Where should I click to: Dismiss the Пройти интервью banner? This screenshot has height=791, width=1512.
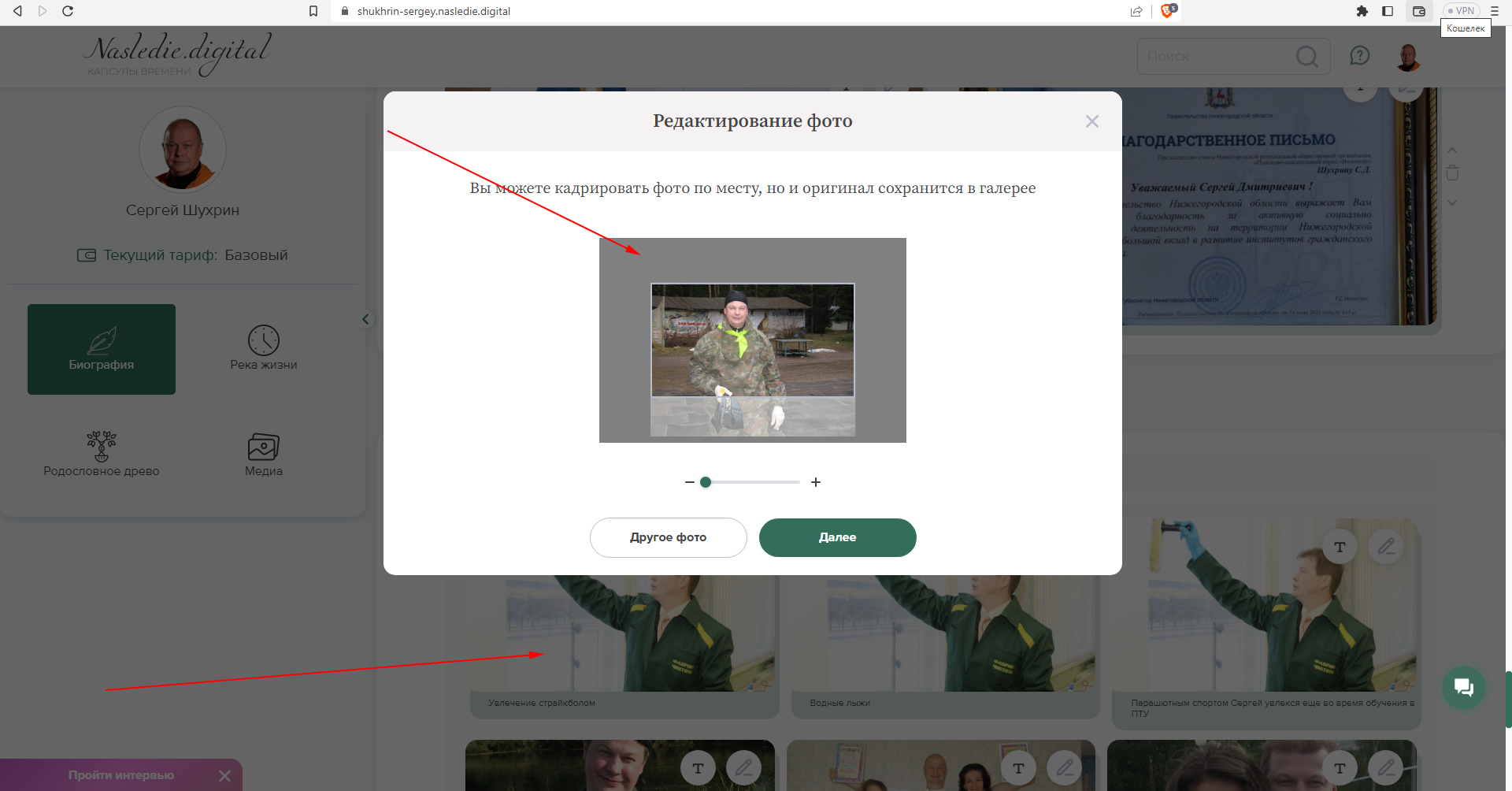coord(224,776)
